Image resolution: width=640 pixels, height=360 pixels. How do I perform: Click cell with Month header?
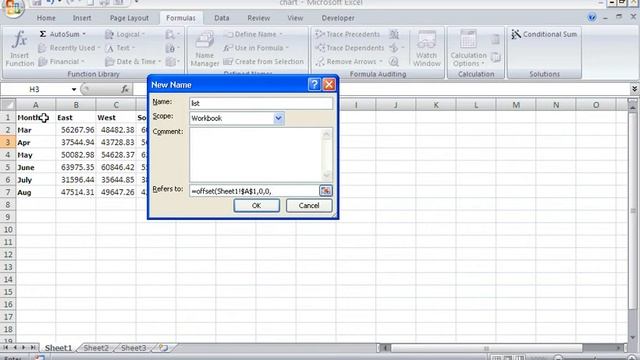tap(36, 118)
